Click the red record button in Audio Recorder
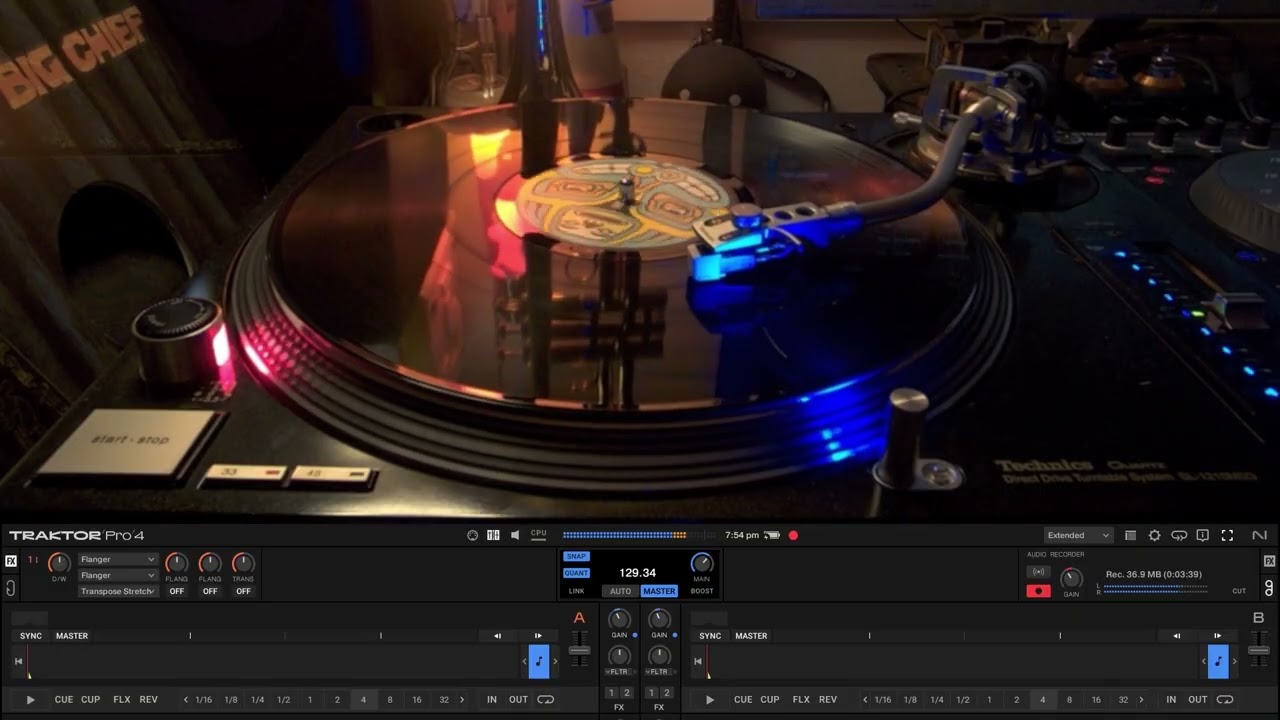The height and width of the screenshot is (720, 1280). tap(1038, 591)
